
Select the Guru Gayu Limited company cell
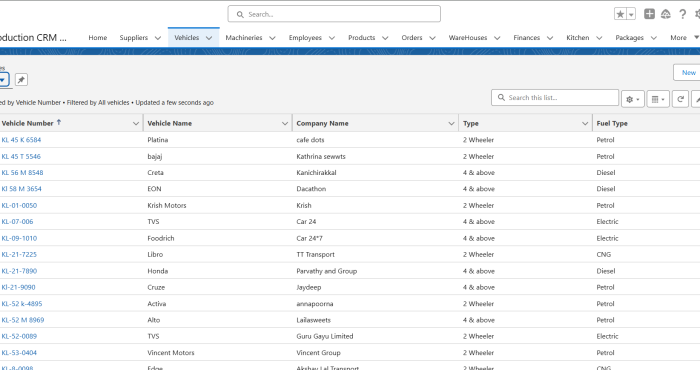click(x=325, y=336)
